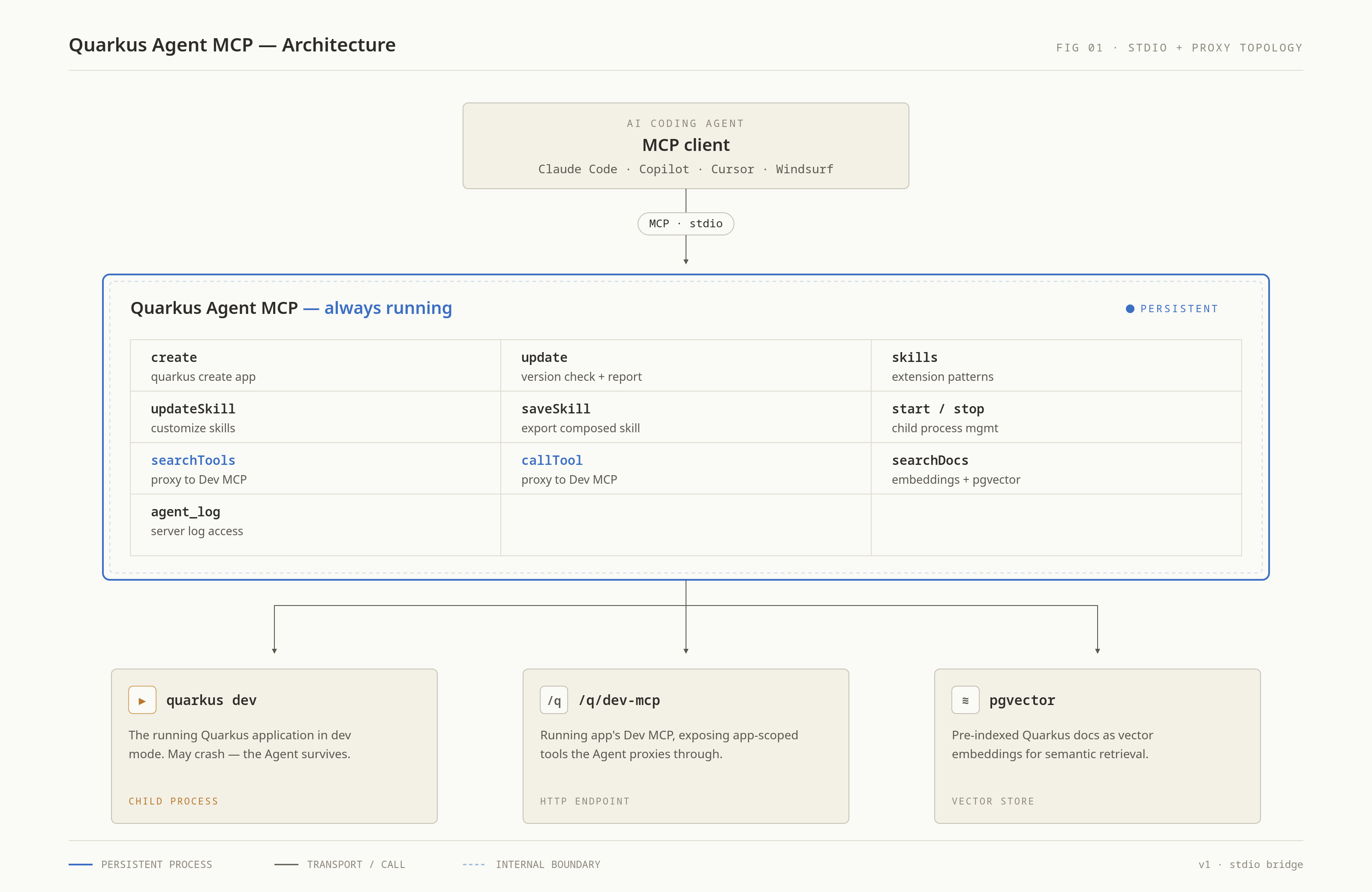
Task: Click 'May crash — the Agent survives' text
Action: [x=258, y=754]
